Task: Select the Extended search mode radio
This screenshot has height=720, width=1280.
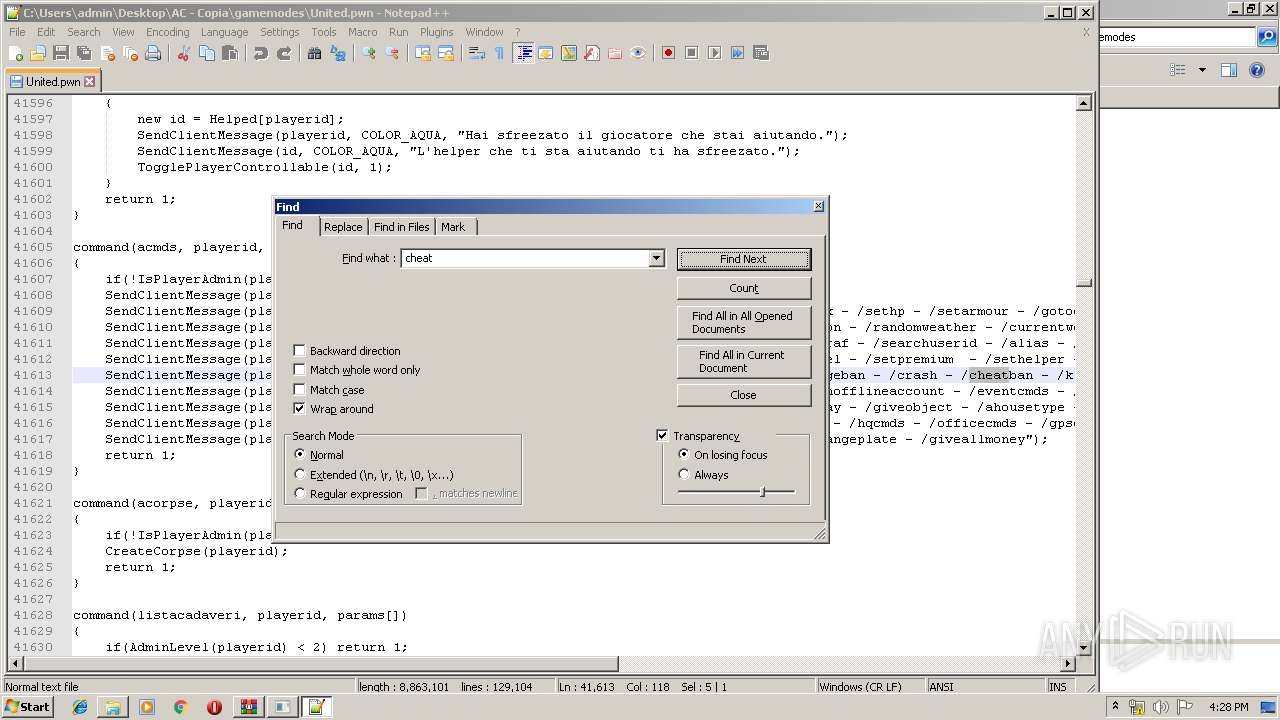Action: [300, 475]
